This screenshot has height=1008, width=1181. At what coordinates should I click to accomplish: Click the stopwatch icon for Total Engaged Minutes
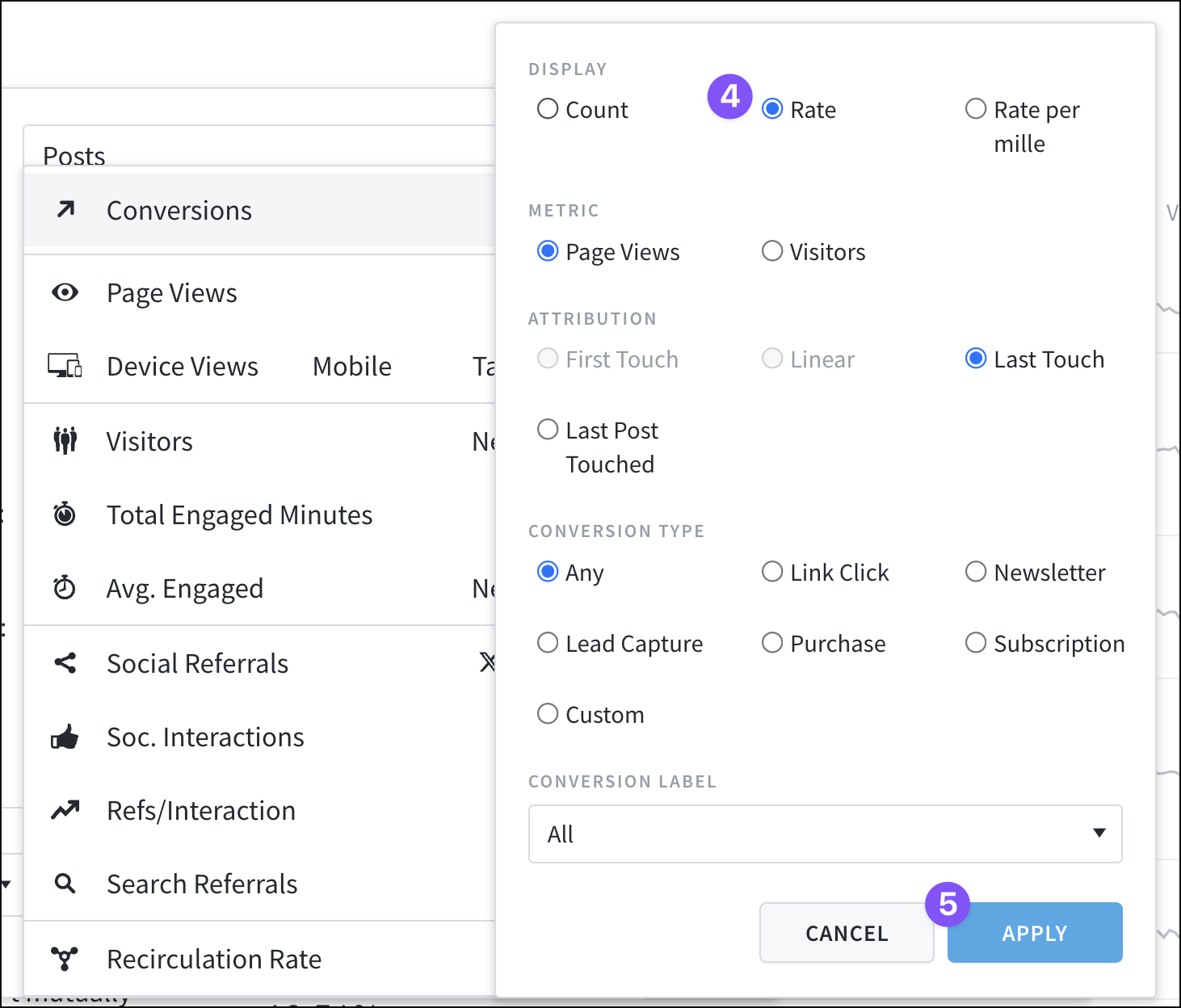point(65,514)
